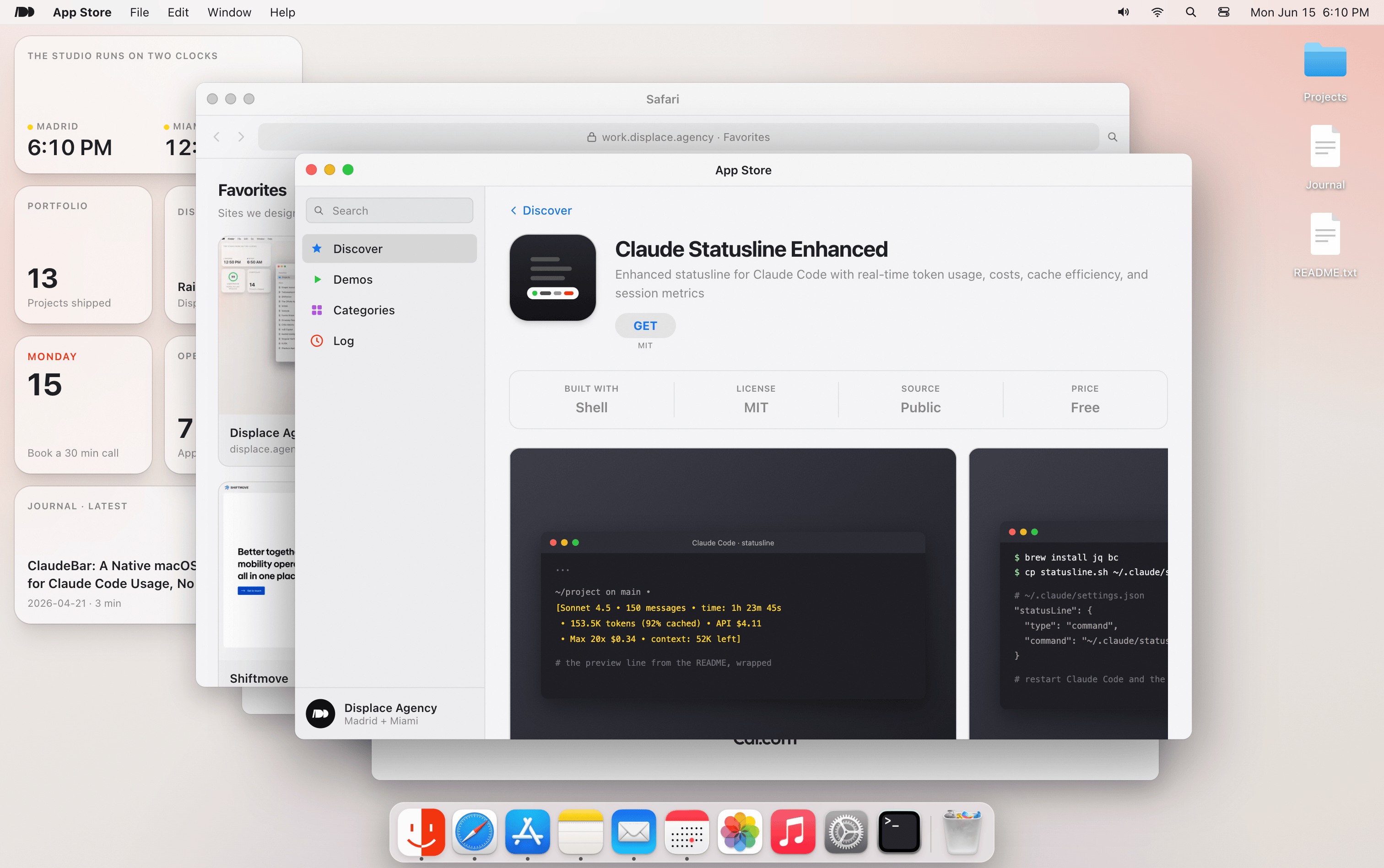
Task: Click the Displace logo in the menu bar
Action: coord(25,12)
